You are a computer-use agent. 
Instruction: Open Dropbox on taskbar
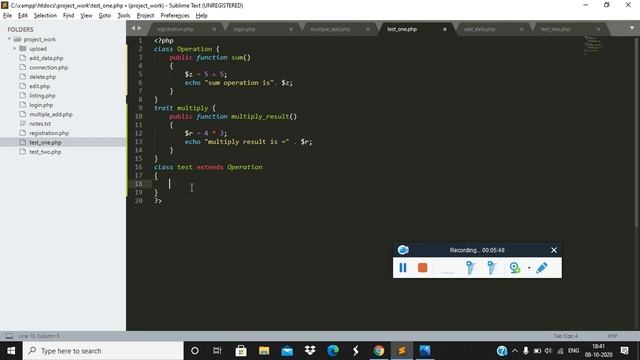pyautogui.click(x=310, y=351)
